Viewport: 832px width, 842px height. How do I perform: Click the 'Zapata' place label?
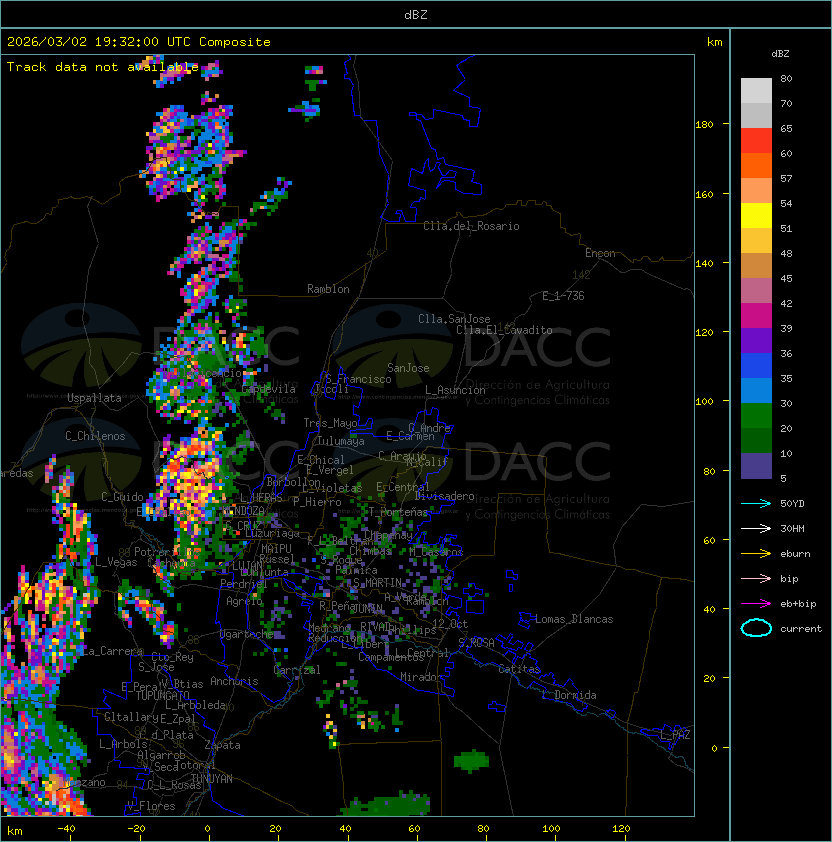[x=222, y=745]
